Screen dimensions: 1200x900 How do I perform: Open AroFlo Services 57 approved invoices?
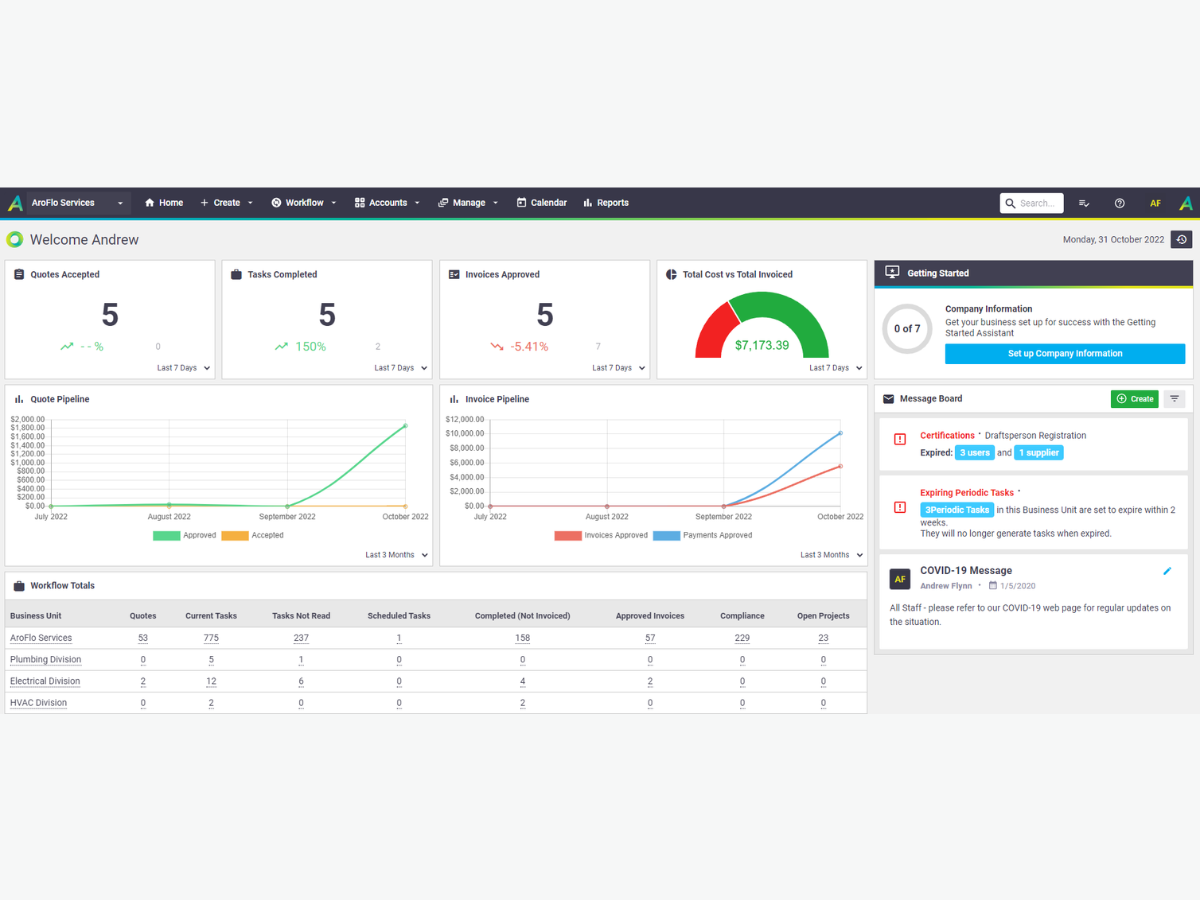point(650,638)
